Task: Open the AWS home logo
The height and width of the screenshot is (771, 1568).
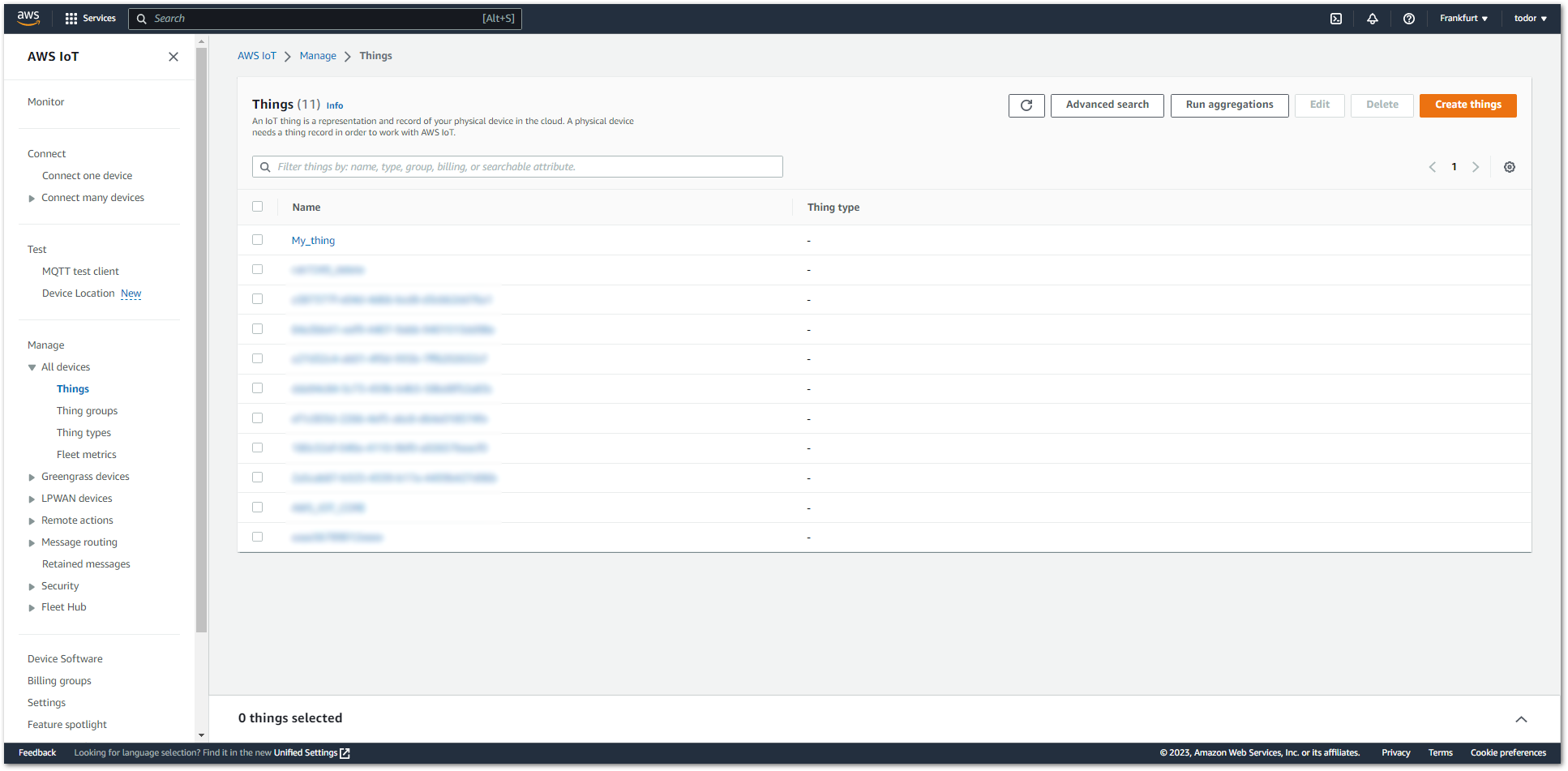Action: click(28, 18)
